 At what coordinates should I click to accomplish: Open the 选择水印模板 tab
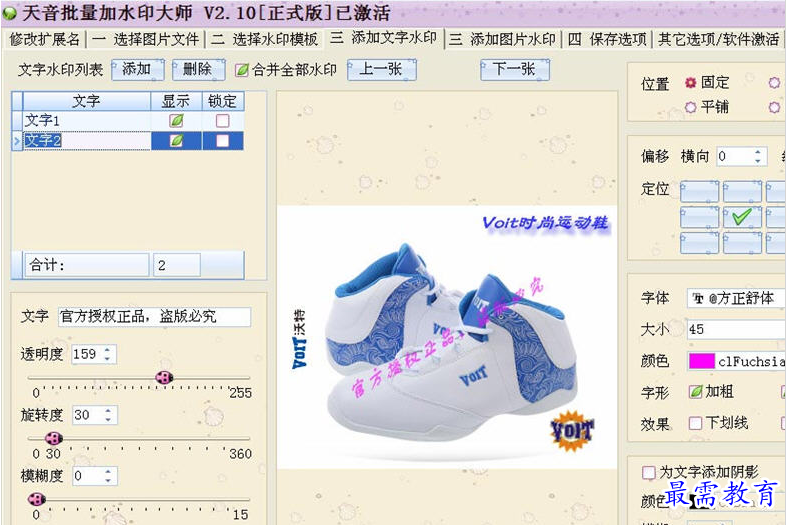[265, 39]
